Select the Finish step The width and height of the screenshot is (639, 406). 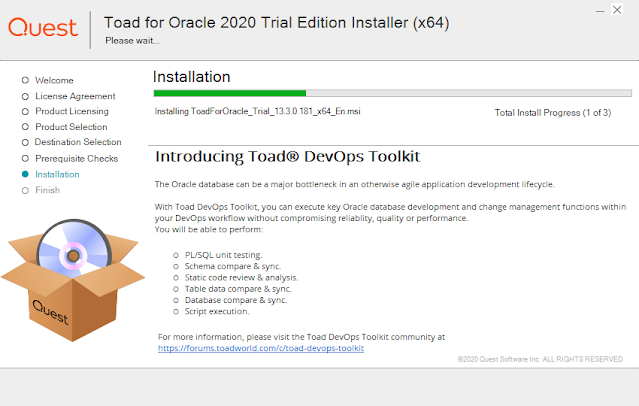pyautogui.click(x=47, y=190)
